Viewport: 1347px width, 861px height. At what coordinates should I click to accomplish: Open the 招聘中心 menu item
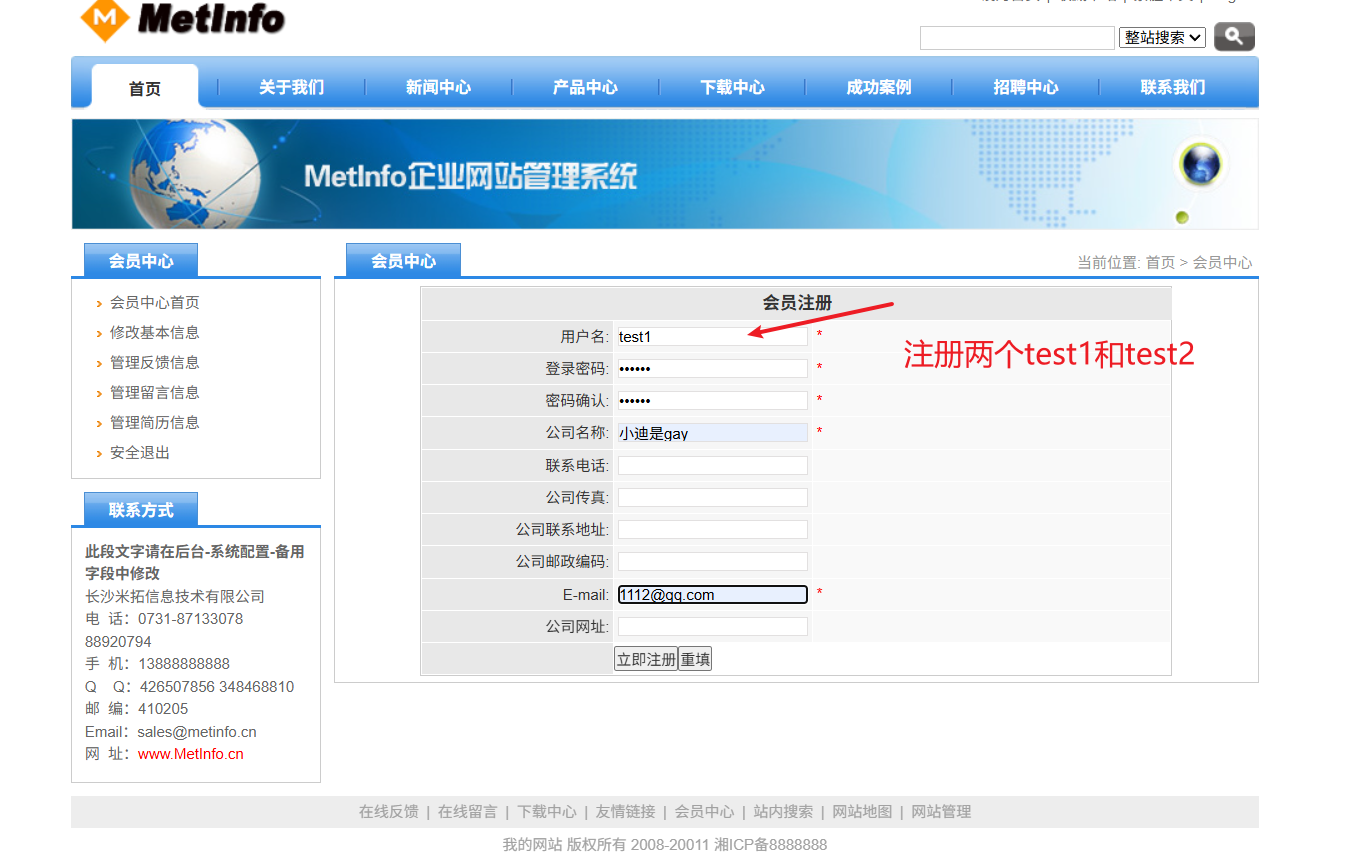pos(1026,87)
